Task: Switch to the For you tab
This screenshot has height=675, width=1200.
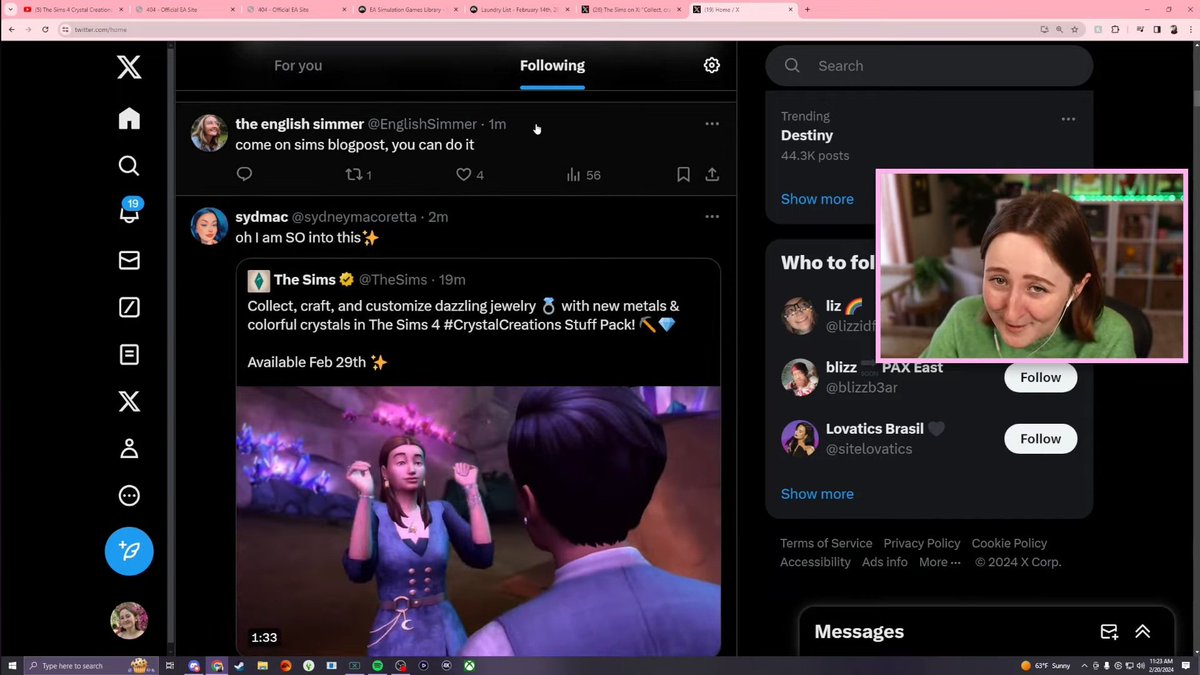Action: (298, 65)
